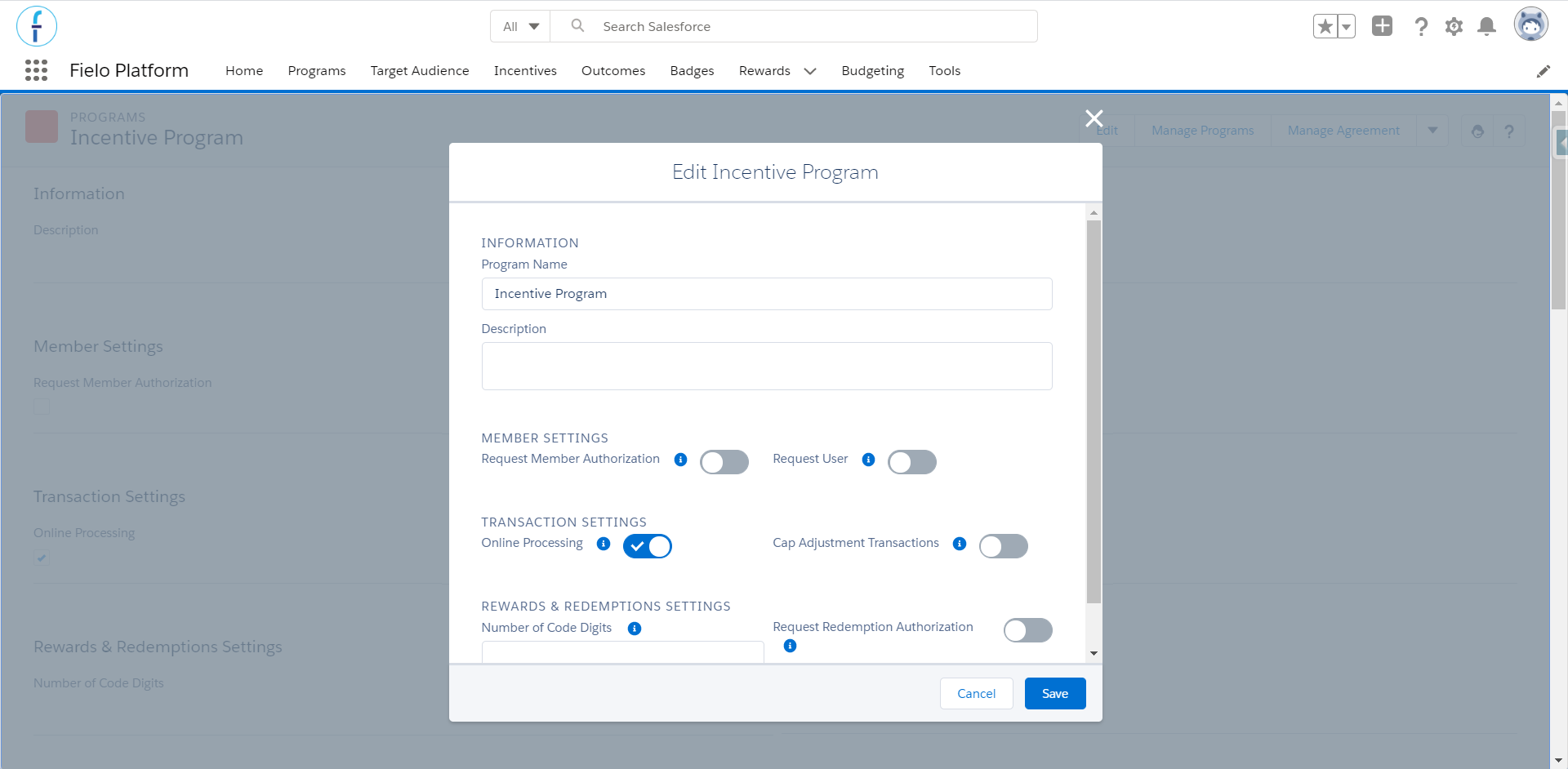Click Manage Agreement button in background
This screenshot has height=769, width=1568.
tap(1343, 131)
